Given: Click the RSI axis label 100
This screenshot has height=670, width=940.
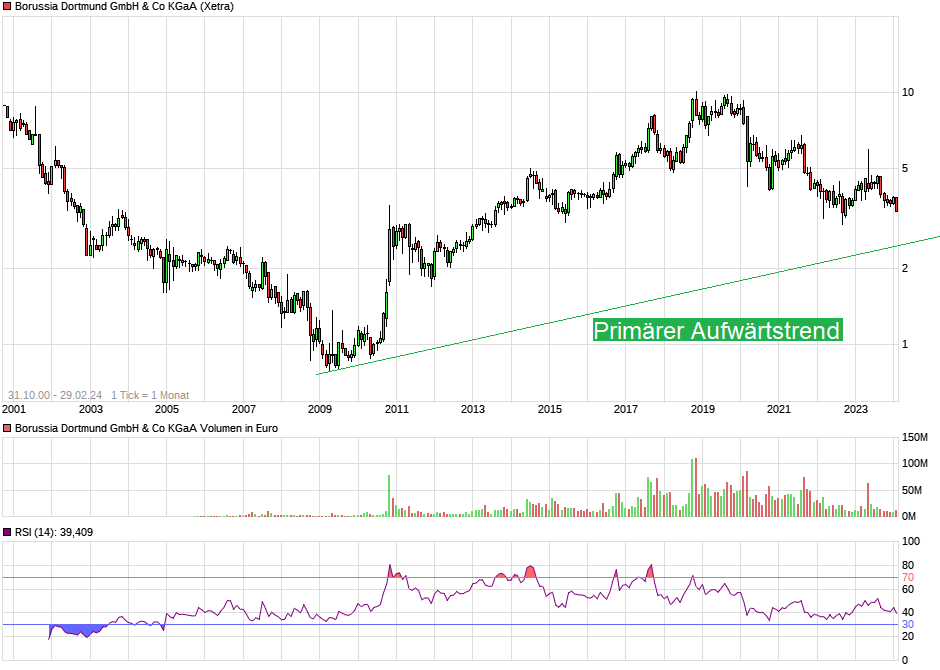Looking at the screenshot, I should point(911,541).
